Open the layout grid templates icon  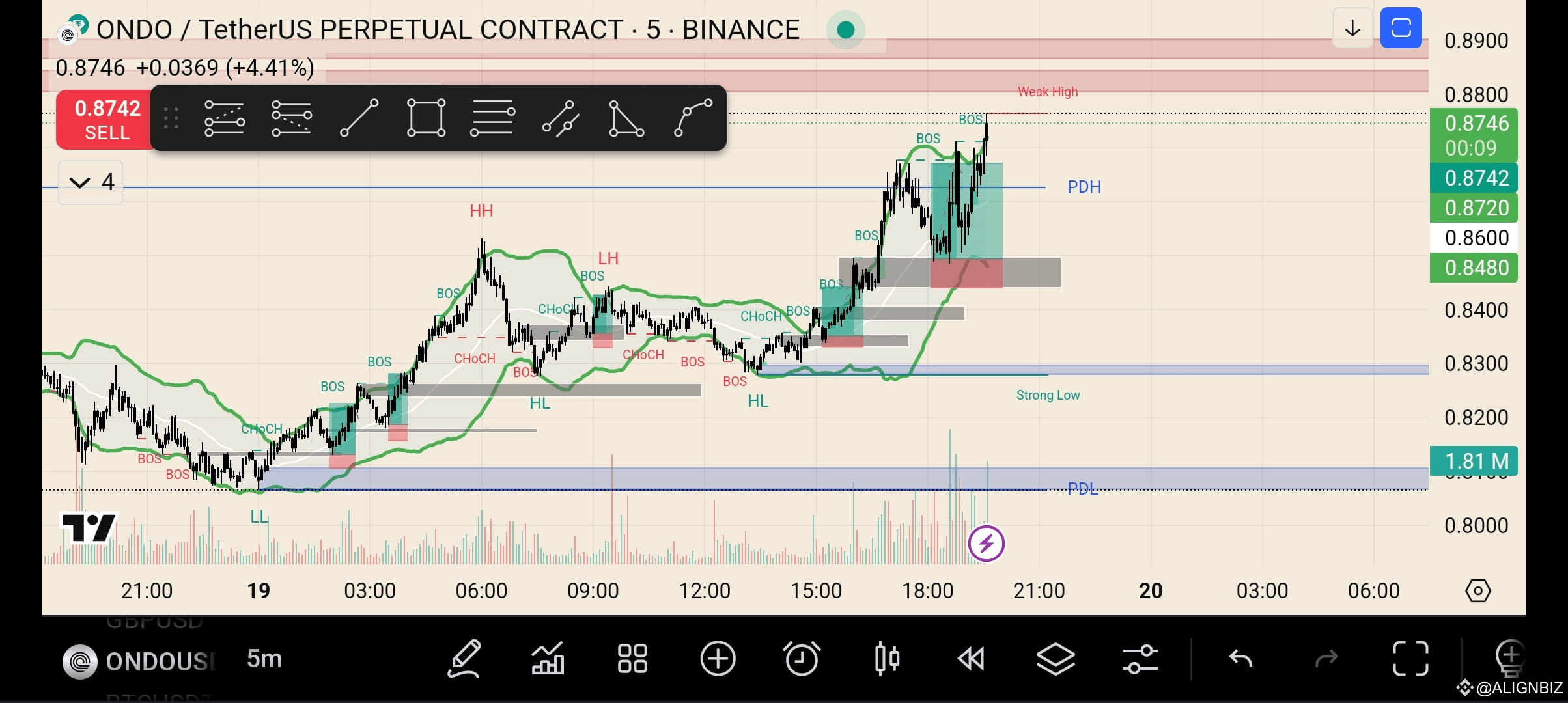tap(632, 659)
